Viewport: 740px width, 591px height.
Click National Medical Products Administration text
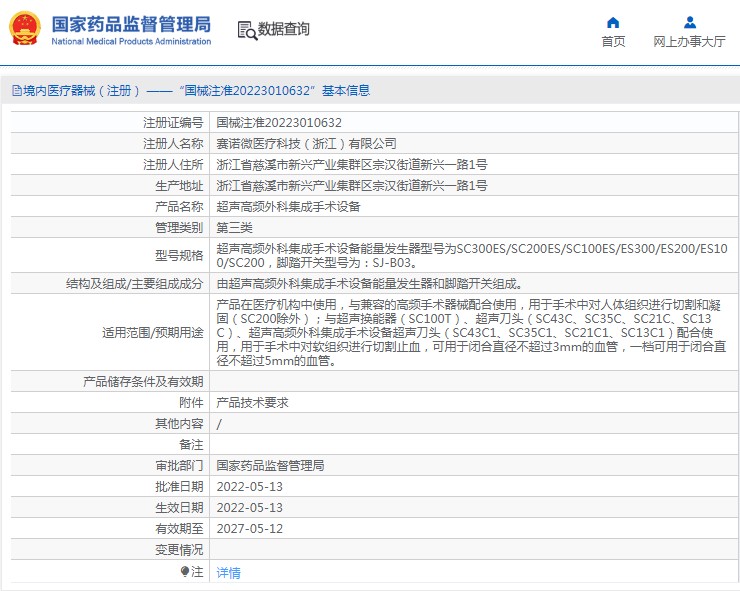(131, 42)
